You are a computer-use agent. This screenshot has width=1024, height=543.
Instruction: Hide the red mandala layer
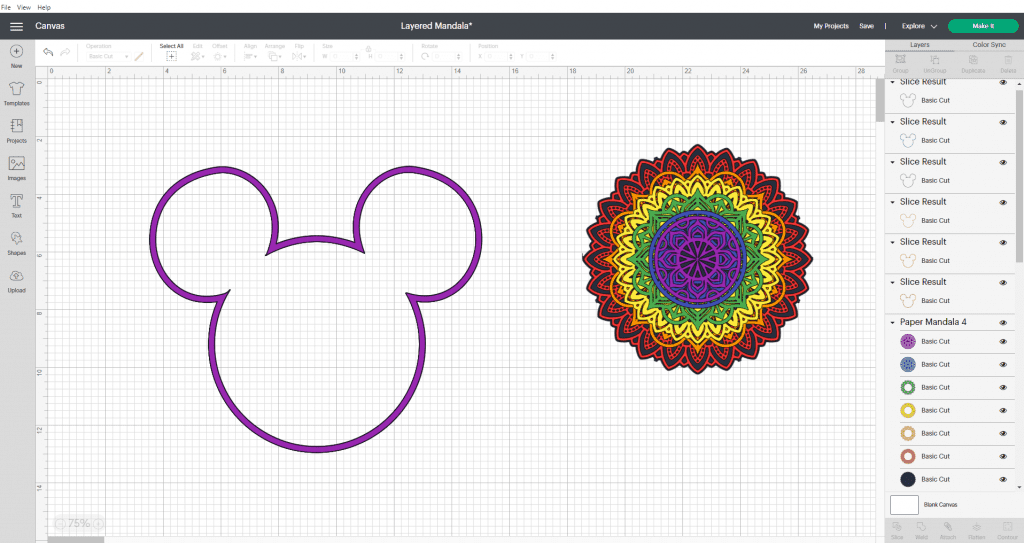tap(1003, 456)
